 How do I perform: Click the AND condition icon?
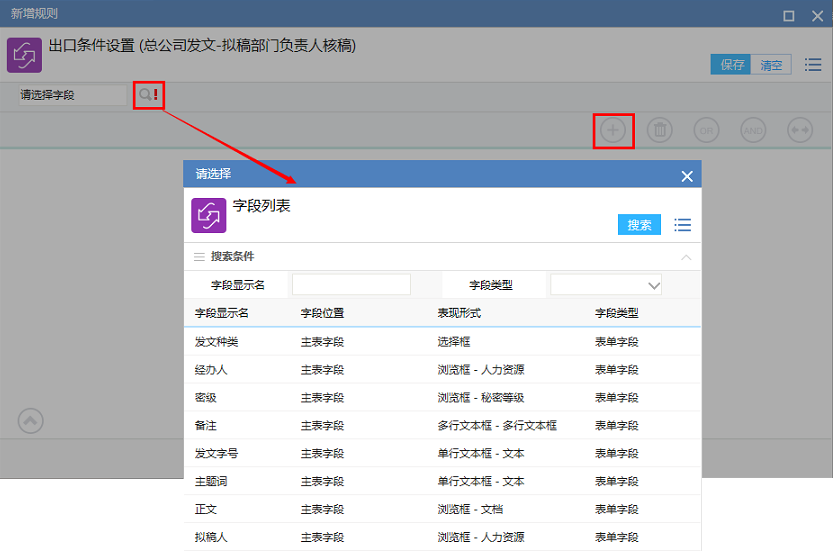click(x=753, y=130)
